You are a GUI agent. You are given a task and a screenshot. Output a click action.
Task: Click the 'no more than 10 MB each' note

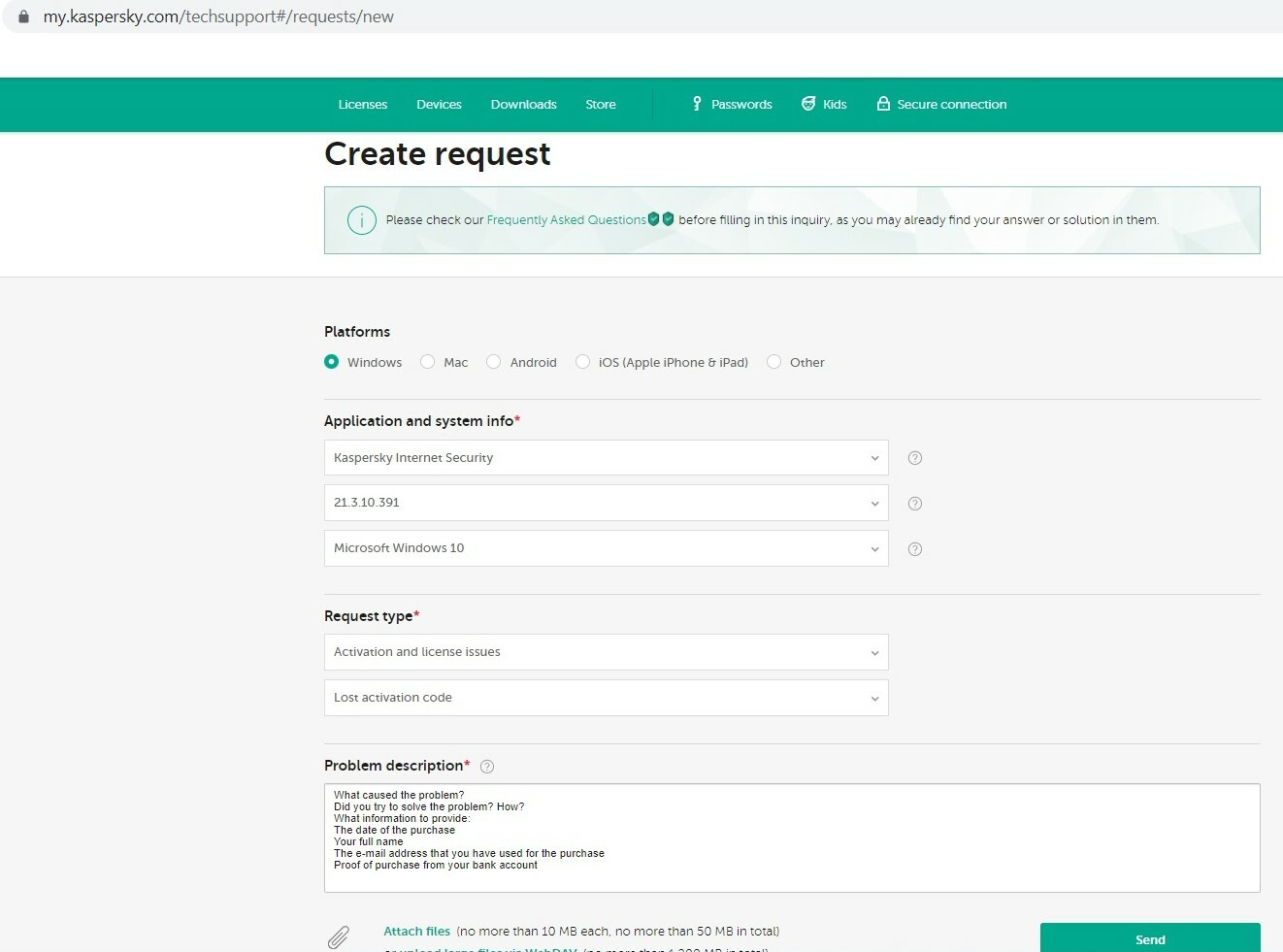(x=618, y=932)
